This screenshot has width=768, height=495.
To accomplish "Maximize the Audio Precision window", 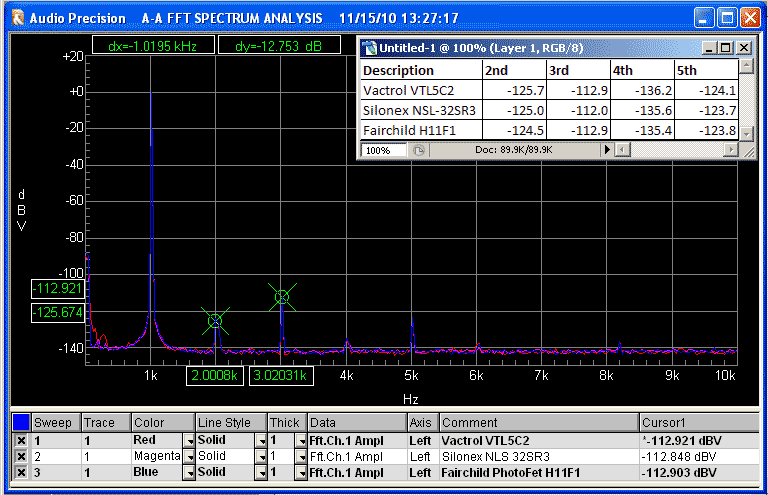I will (x=727, y=18).
